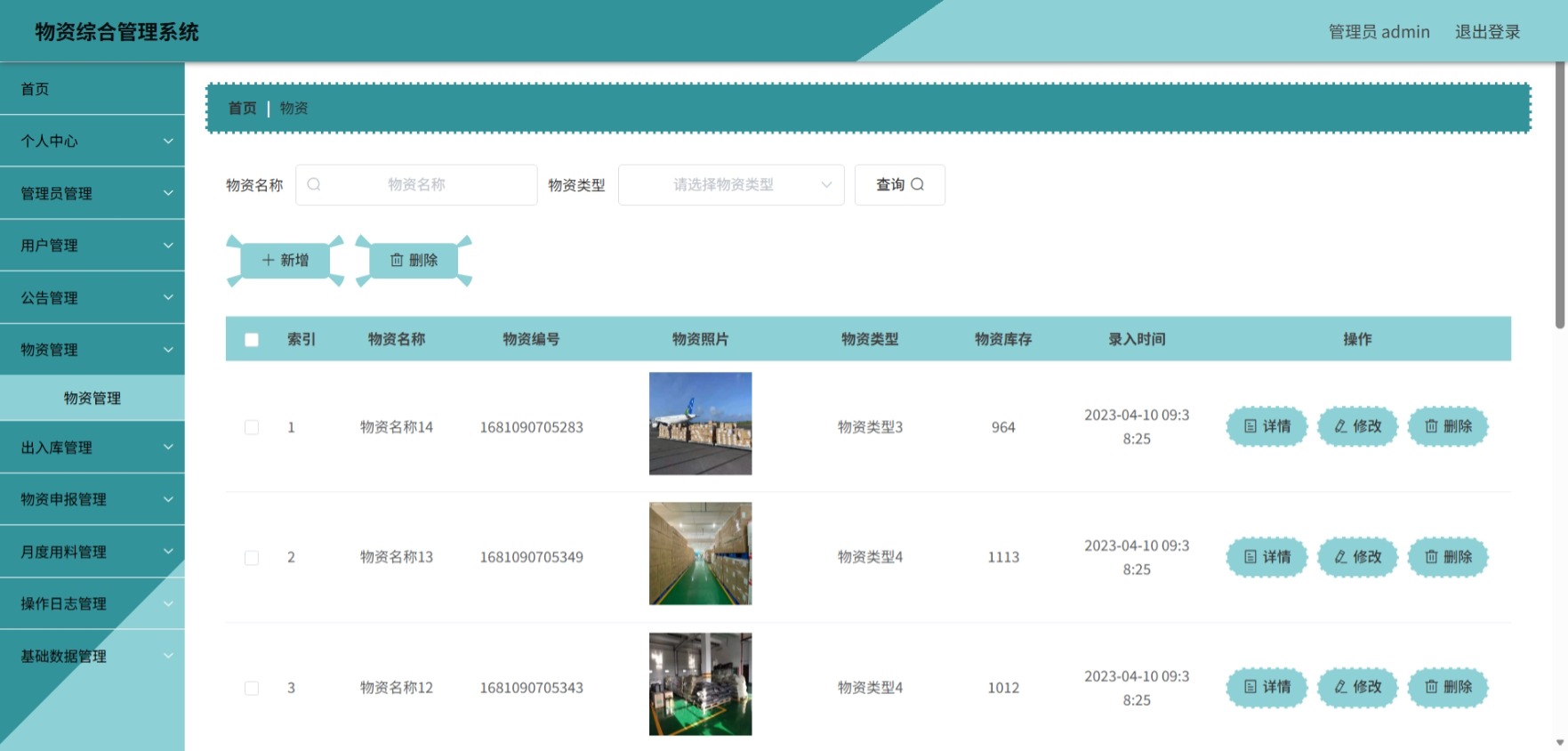The width and height of the screenshot is (1568, 751).
Task: Click 删除 trash icon for 物资名称13
Action: [1431, 557]
